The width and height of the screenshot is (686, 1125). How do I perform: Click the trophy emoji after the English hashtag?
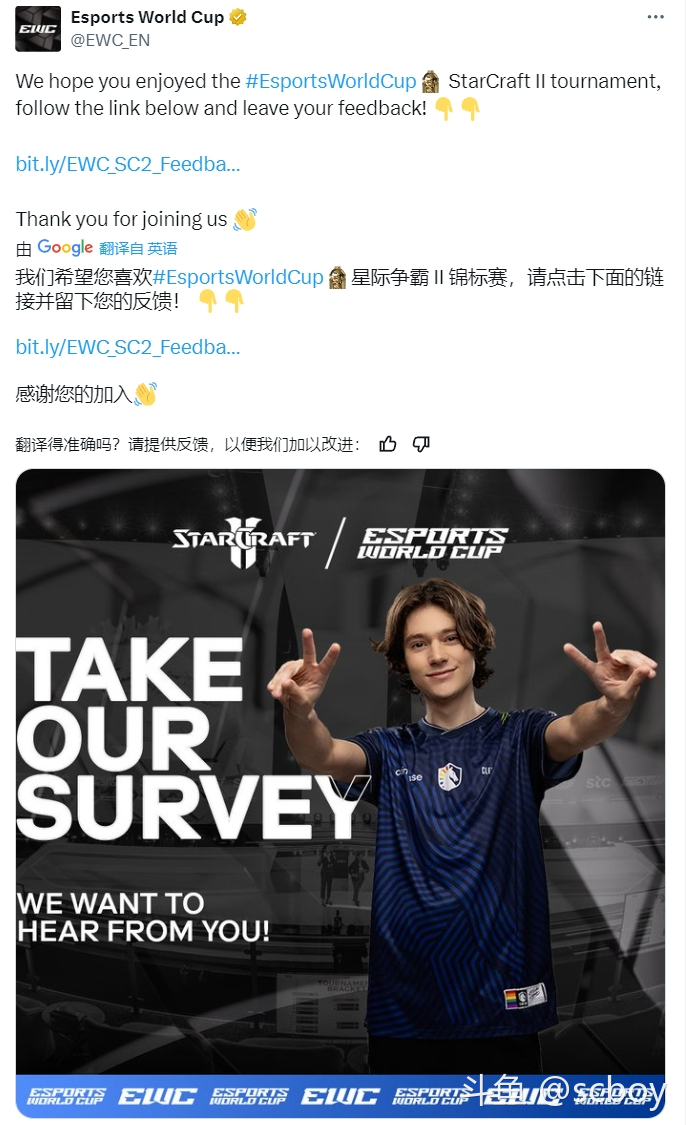point(431,82)
